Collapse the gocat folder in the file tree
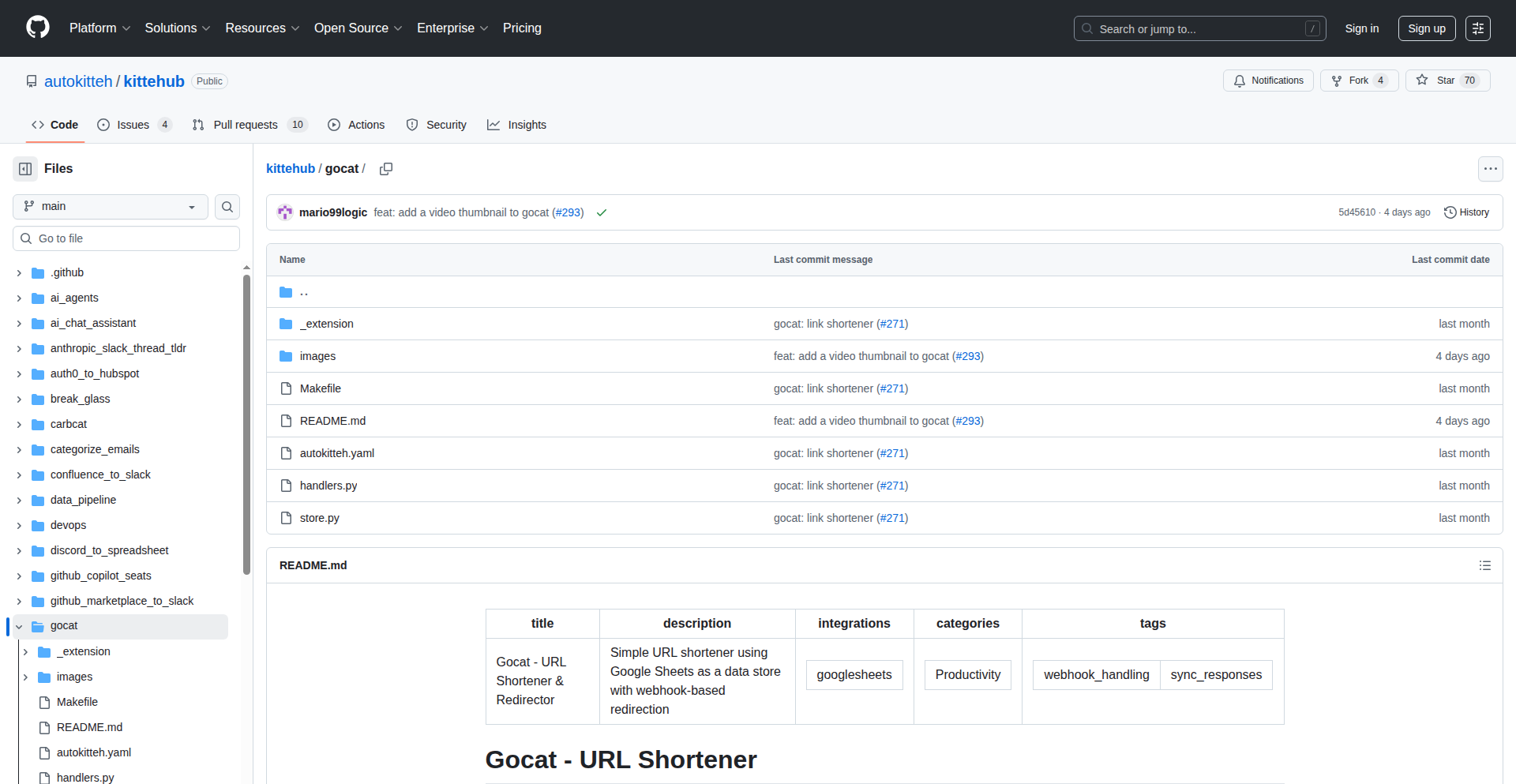 [x=18, y=625]
